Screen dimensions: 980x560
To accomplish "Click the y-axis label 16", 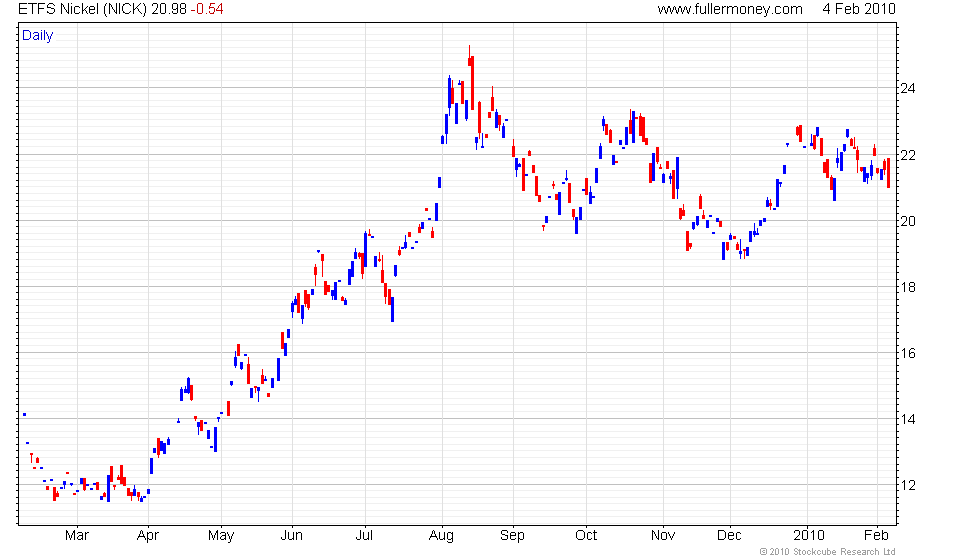I will coord(908,353).
